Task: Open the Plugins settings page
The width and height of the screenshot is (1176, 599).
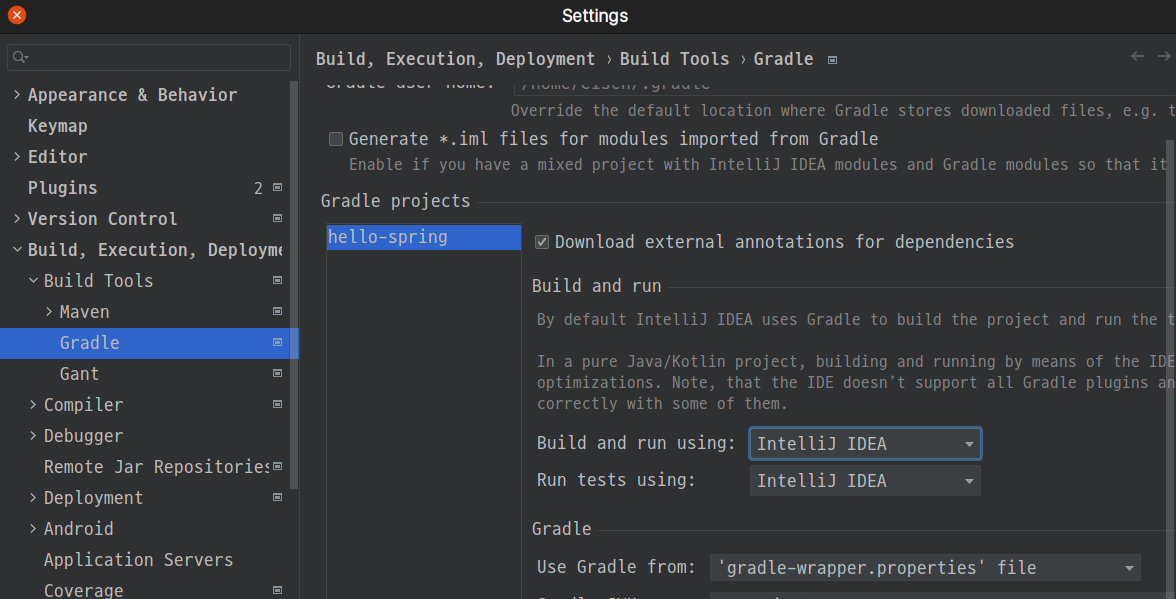Action: click(62, 187)
